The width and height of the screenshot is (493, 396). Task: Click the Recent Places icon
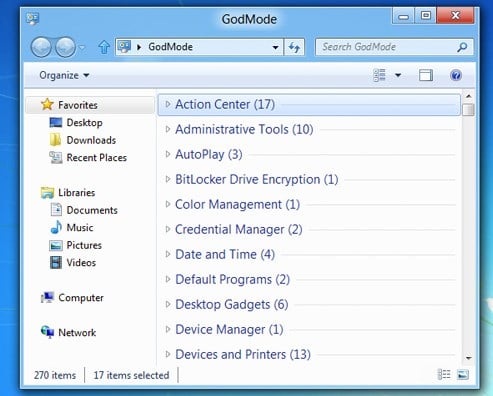[56, 157]
